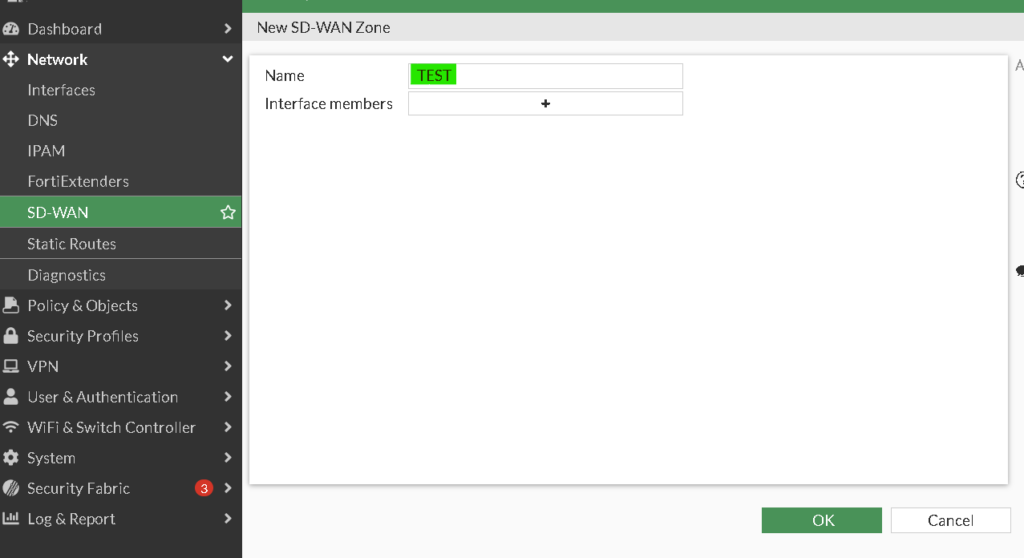Screen dimensions: 1024x558
Task: Click the Name field containing TEST
Action: [x=545, y=76]
